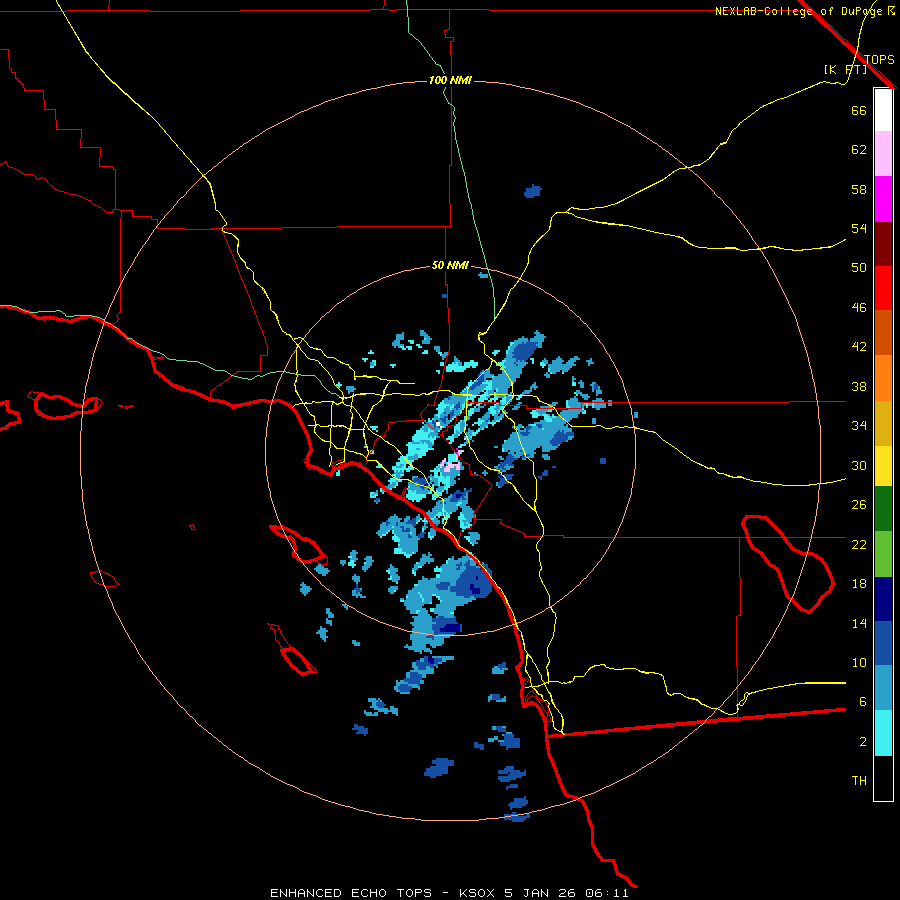This screenshot has width=900, height=900.
Task: Click the isolated blue echo north of 50 NMI ring
Action: (x=533, y=191)
